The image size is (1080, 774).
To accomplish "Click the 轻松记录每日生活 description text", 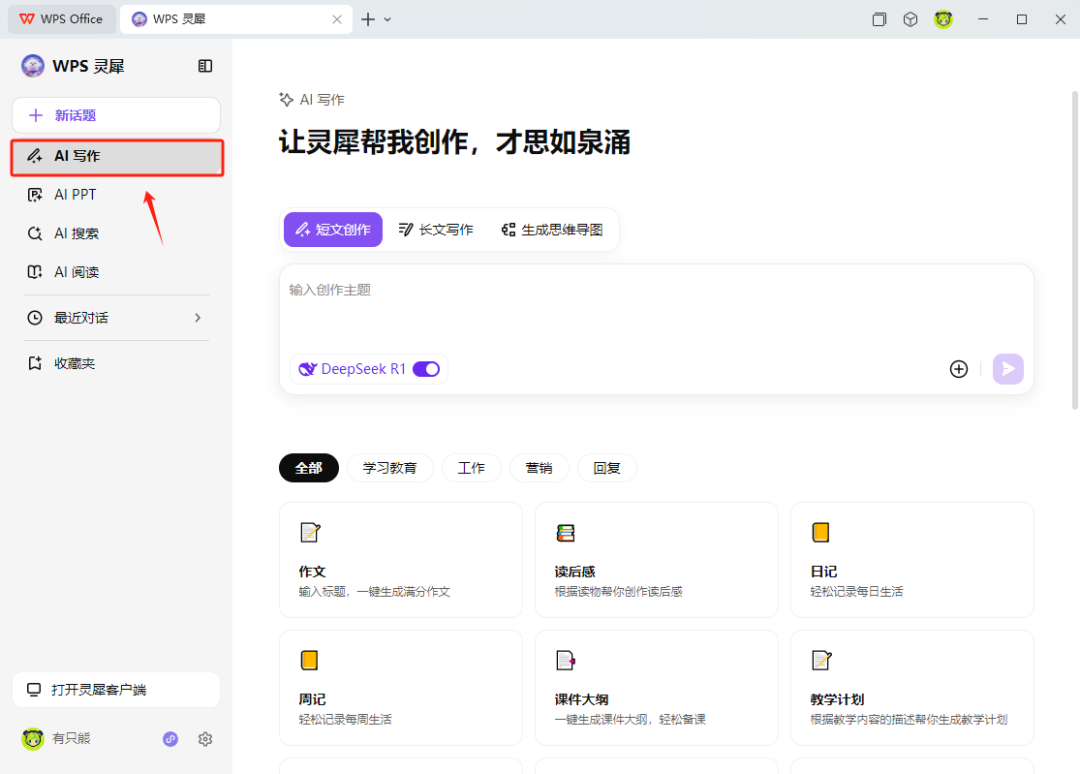I will pyautogui.click(x=856, y=592).
